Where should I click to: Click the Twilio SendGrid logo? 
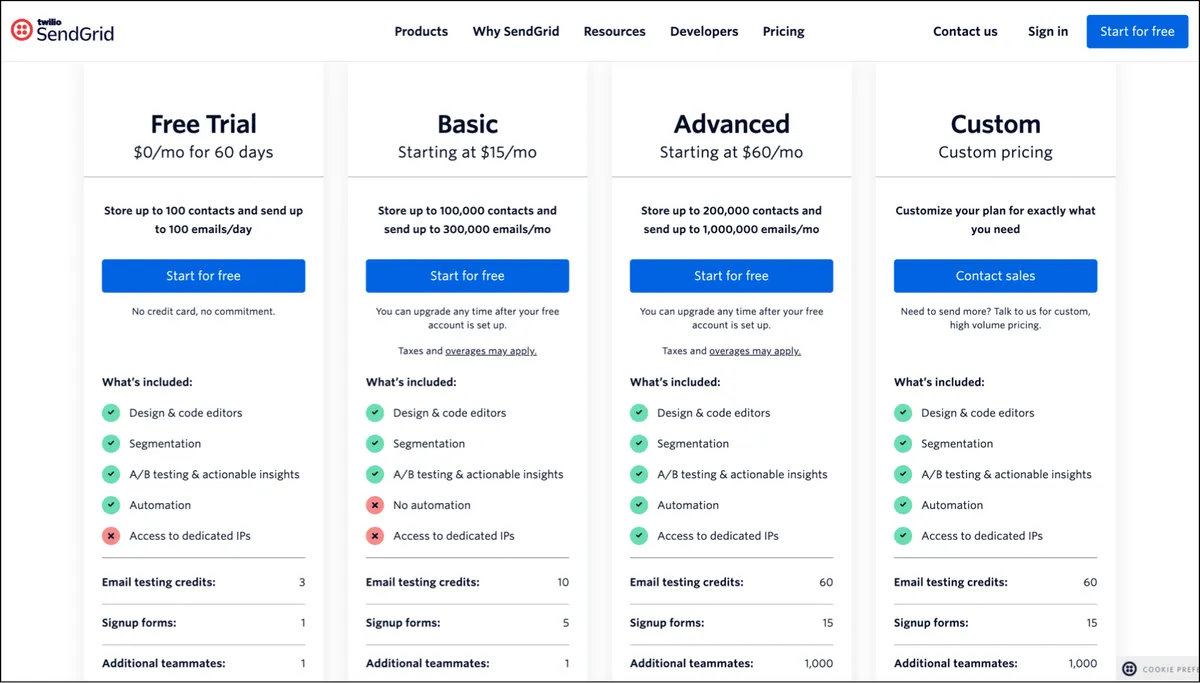(62, 31)
